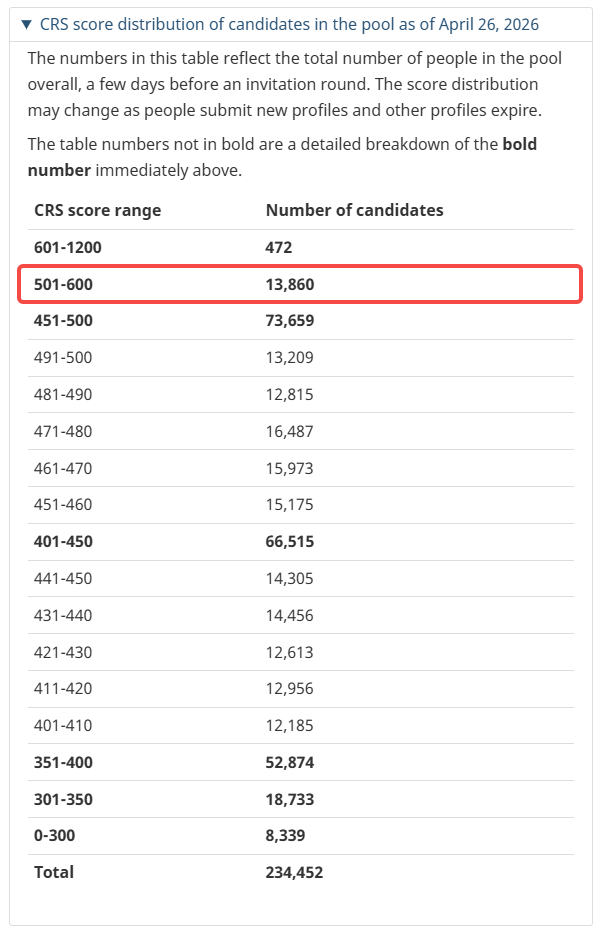Select the 431-440 range cell

[63, 615]
